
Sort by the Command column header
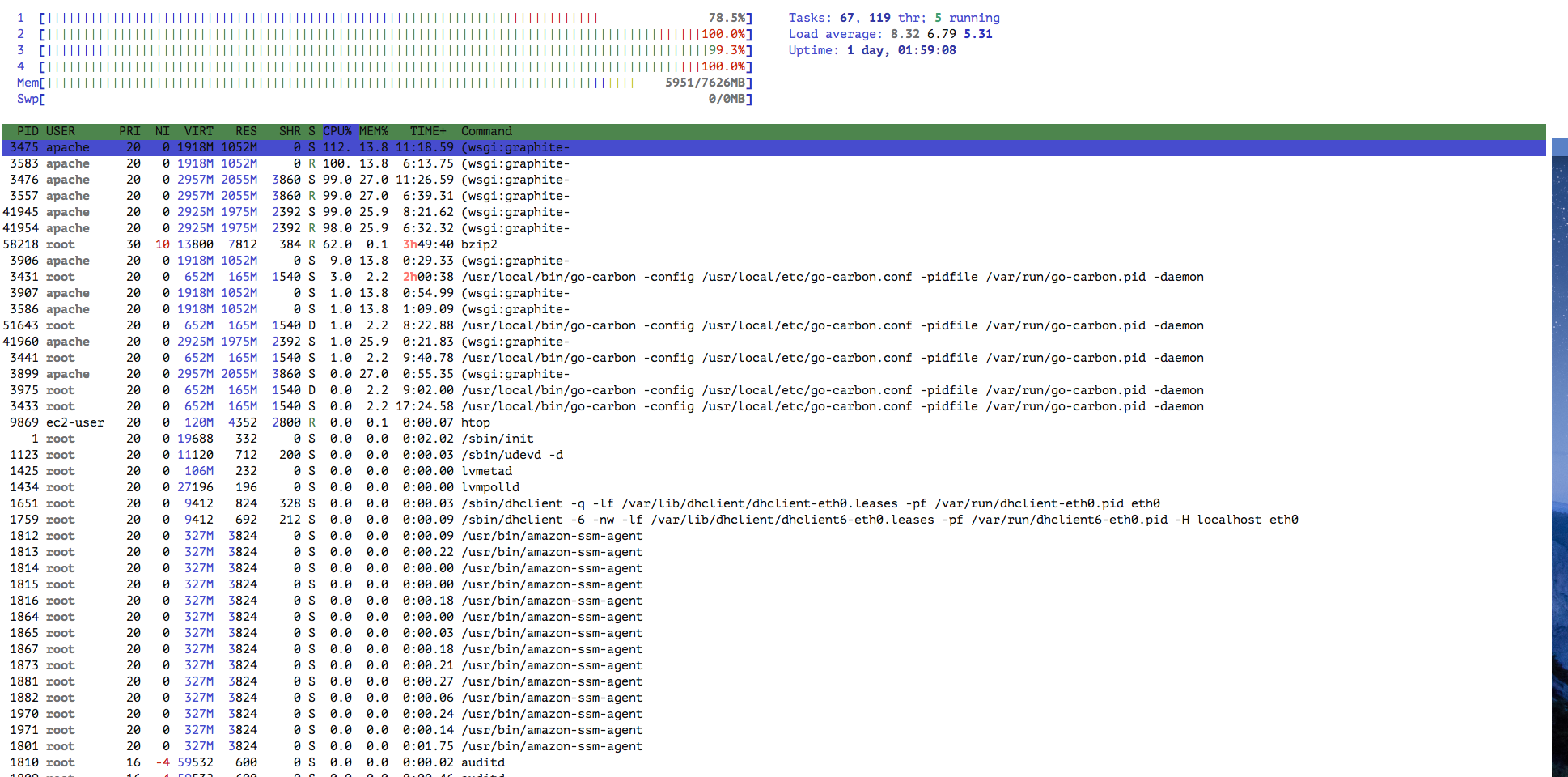[x=485, y=130]
